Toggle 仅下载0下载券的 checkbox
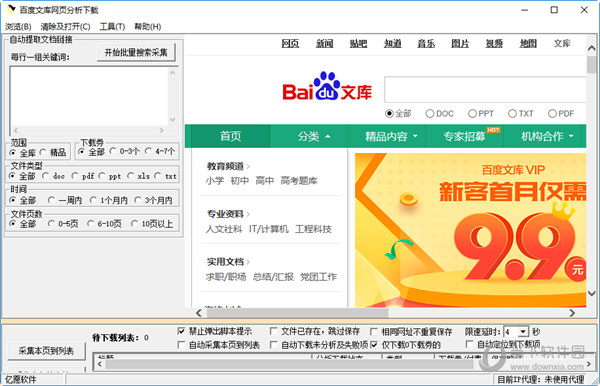Screen dimensions: 600x386 pyautogui.click(x=374, y=345)
